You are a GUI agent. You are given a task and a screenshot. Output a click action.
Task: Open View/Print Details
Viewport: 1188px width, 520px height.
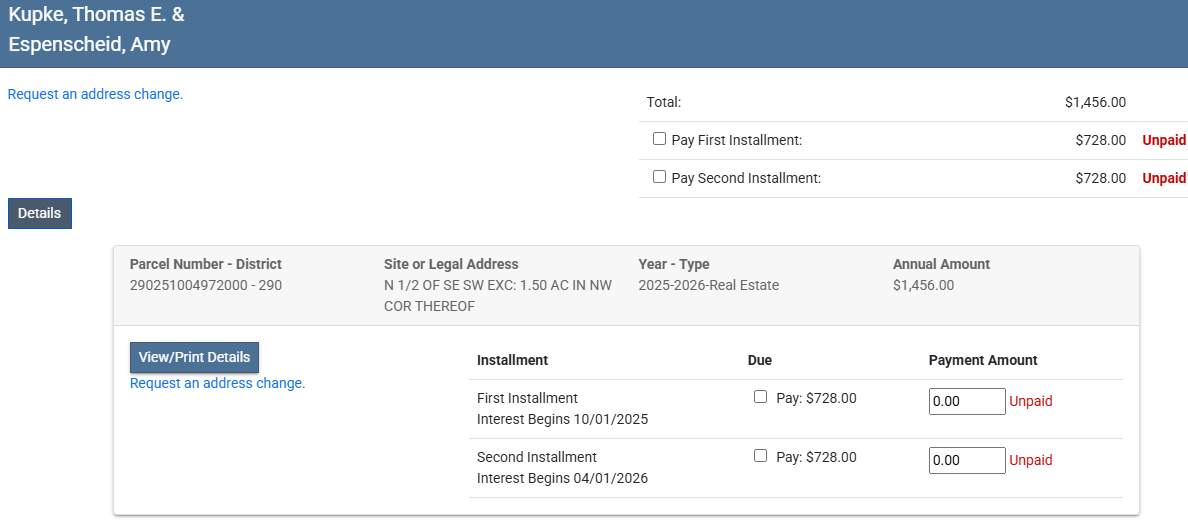pos(194,357)
